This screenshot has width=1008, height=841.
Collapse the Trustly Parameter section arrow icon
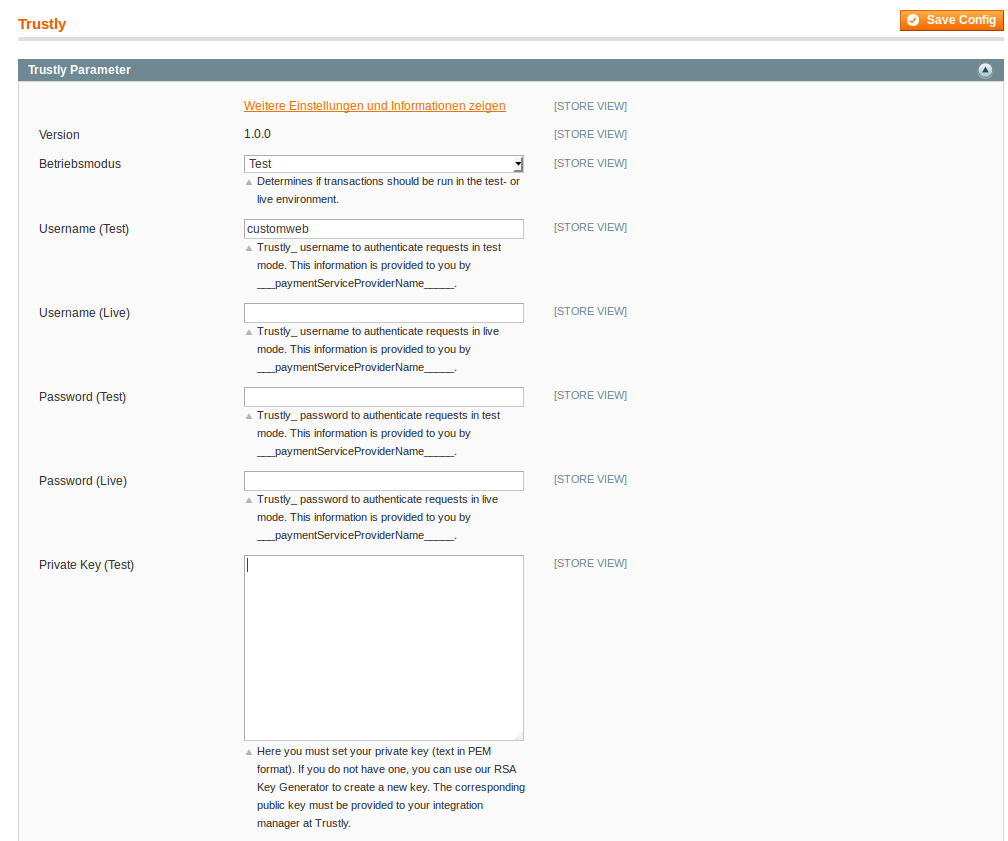tap(985, 70)
